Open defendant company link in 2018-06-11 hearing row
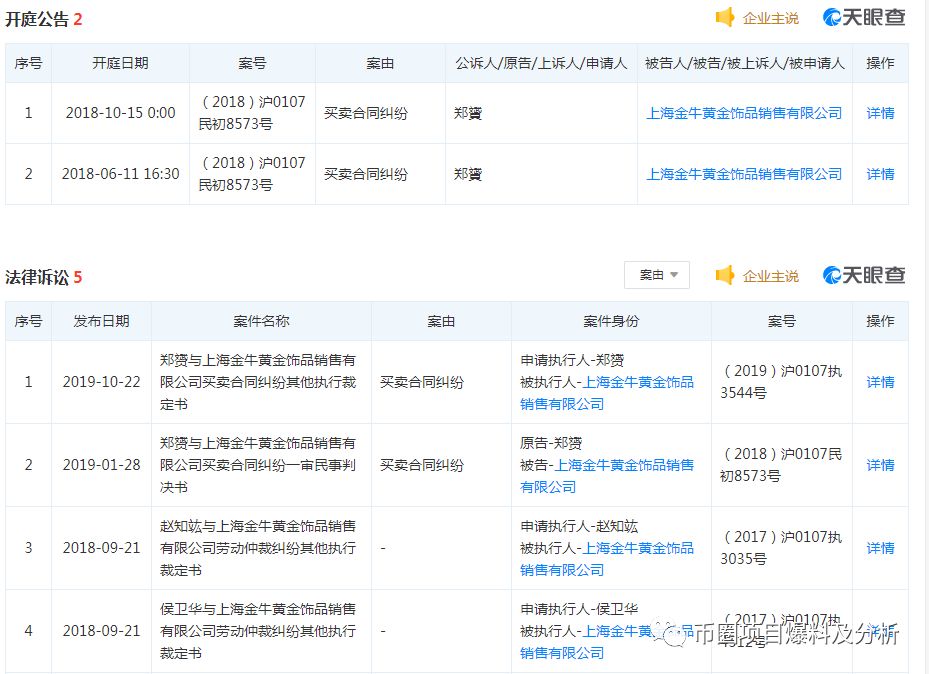The width and height of the screenshot is (929, 674). [744, 174]
